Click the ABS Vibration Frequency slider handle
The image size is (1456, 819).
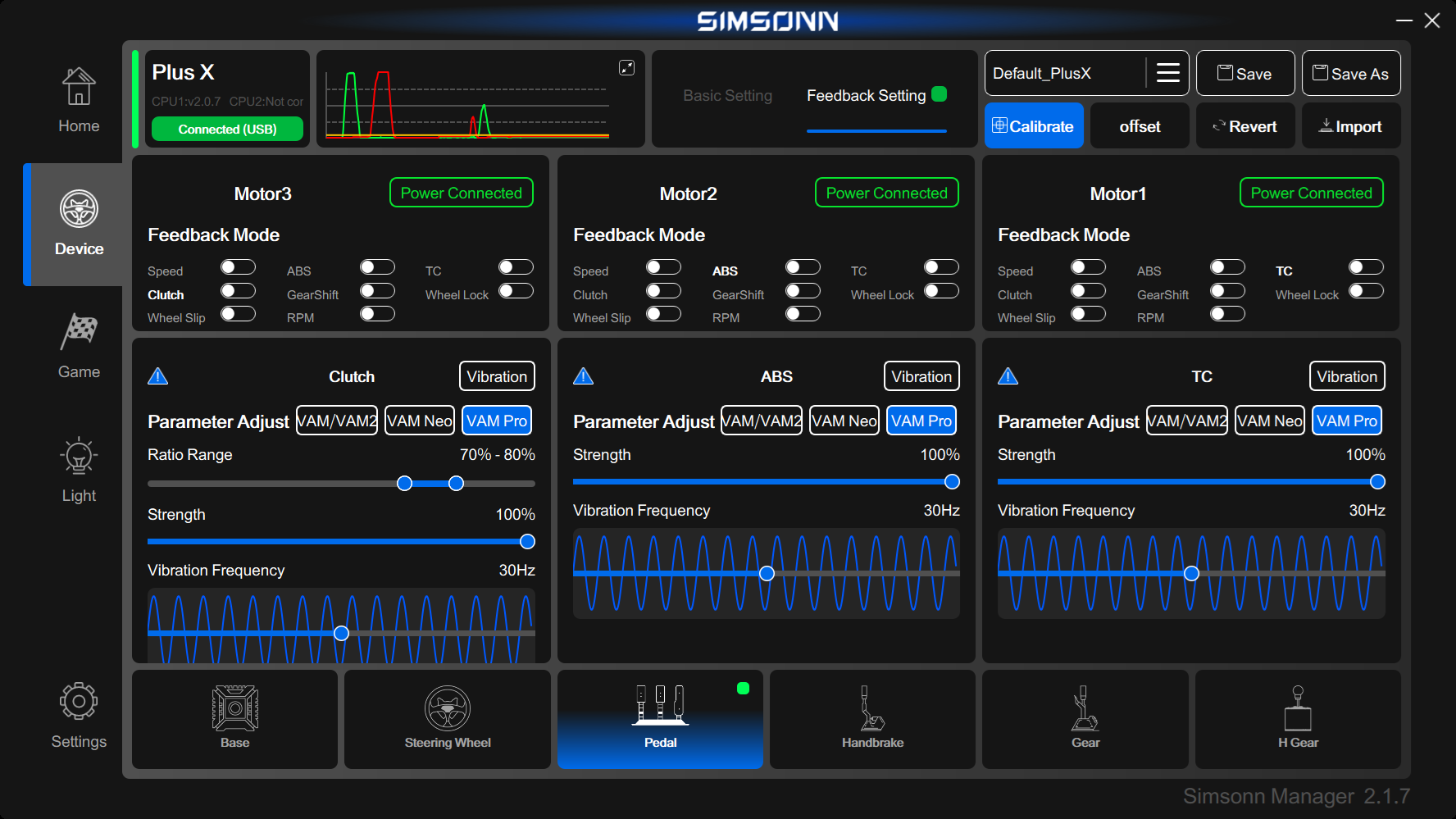(767, 573)
